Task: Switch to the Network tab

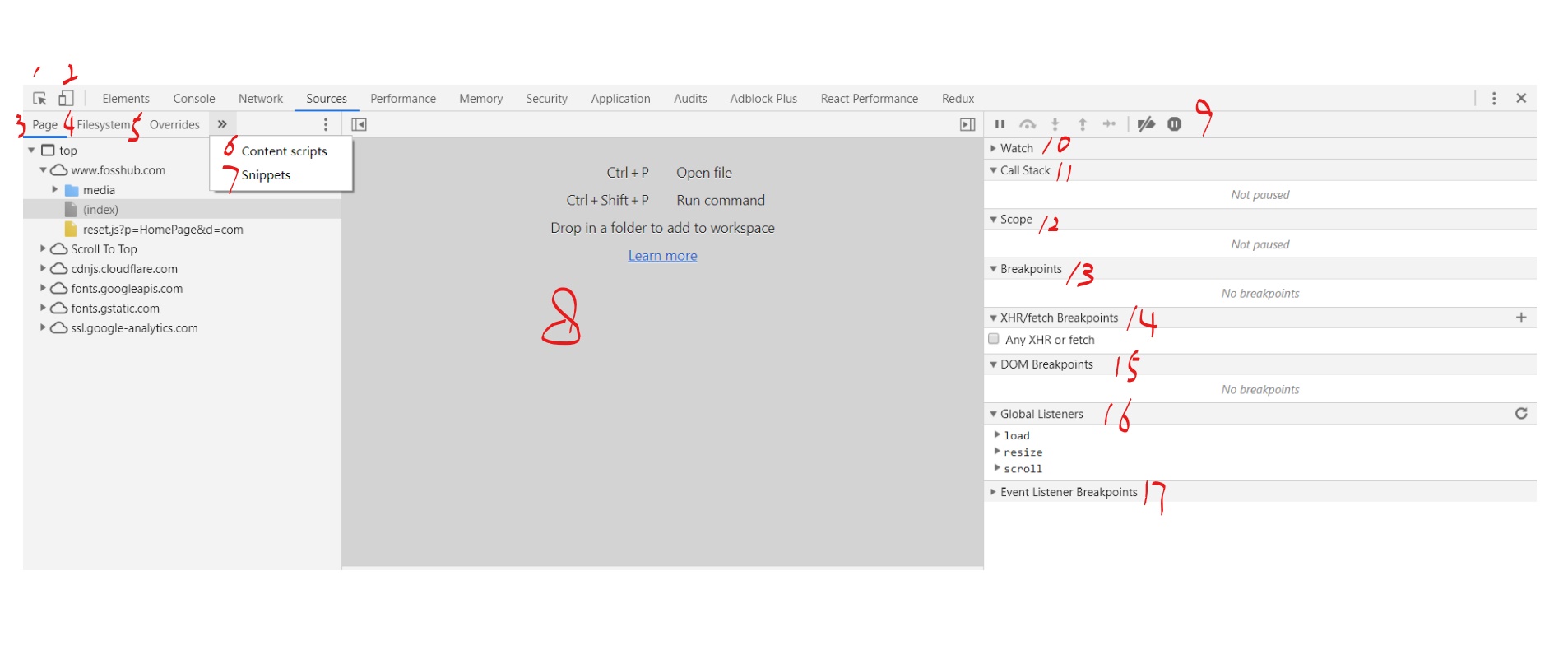Action: (260, 99)
